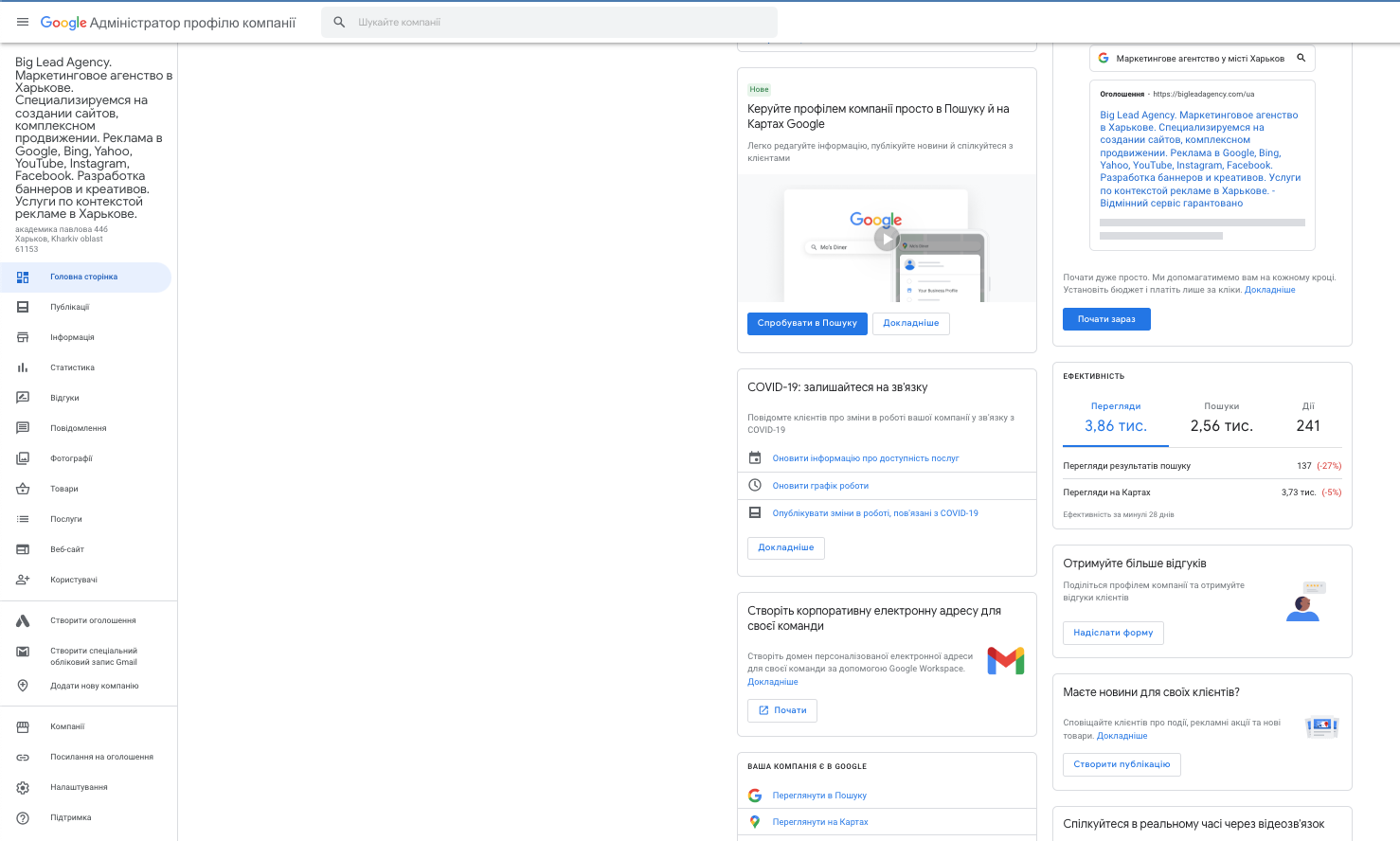Open Оновити інформацію про доступність послуг link
The width and height of the screenshot is (1400, 841).
click(x=866, y=458)
